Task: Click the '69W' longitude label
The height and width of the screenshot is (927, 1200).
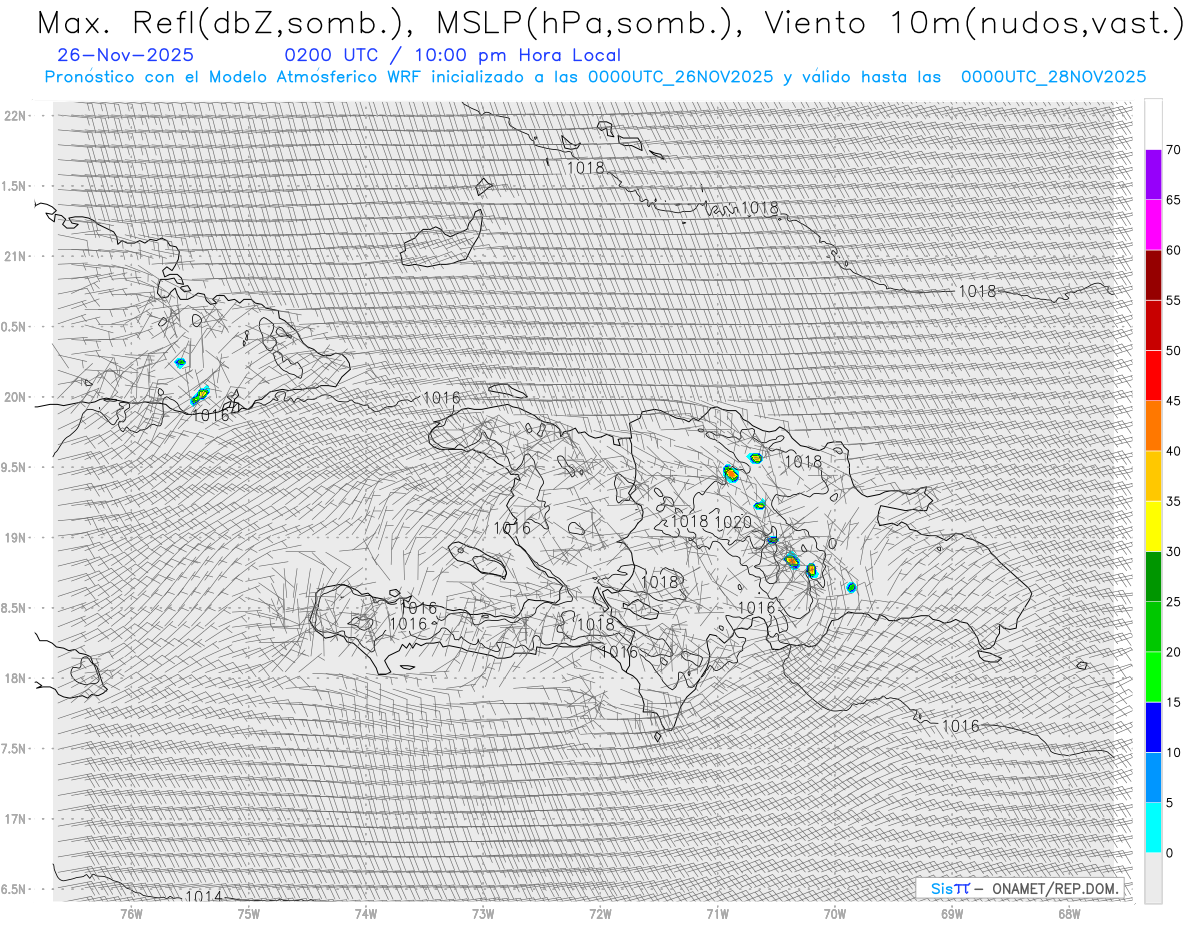Action: [952, 913]
